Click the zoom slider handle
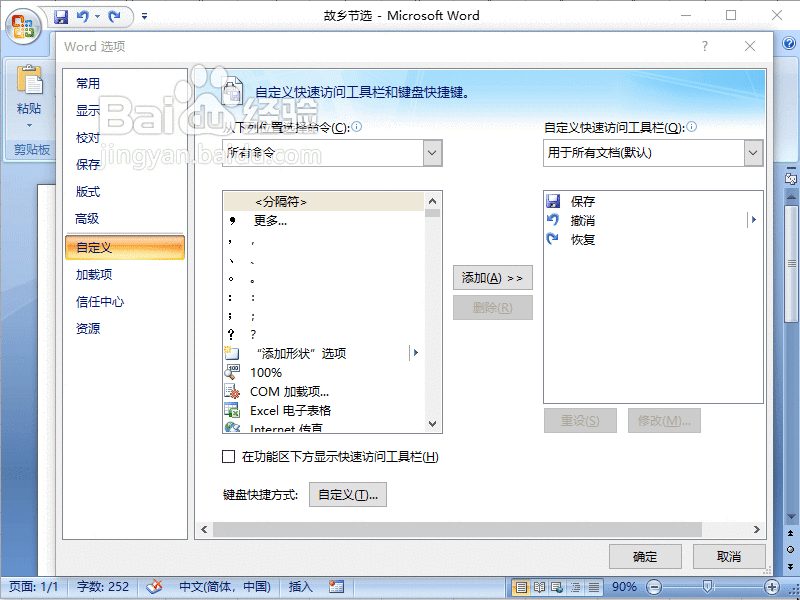This screenshot has width=800, height=600. (x=707, y=587)
